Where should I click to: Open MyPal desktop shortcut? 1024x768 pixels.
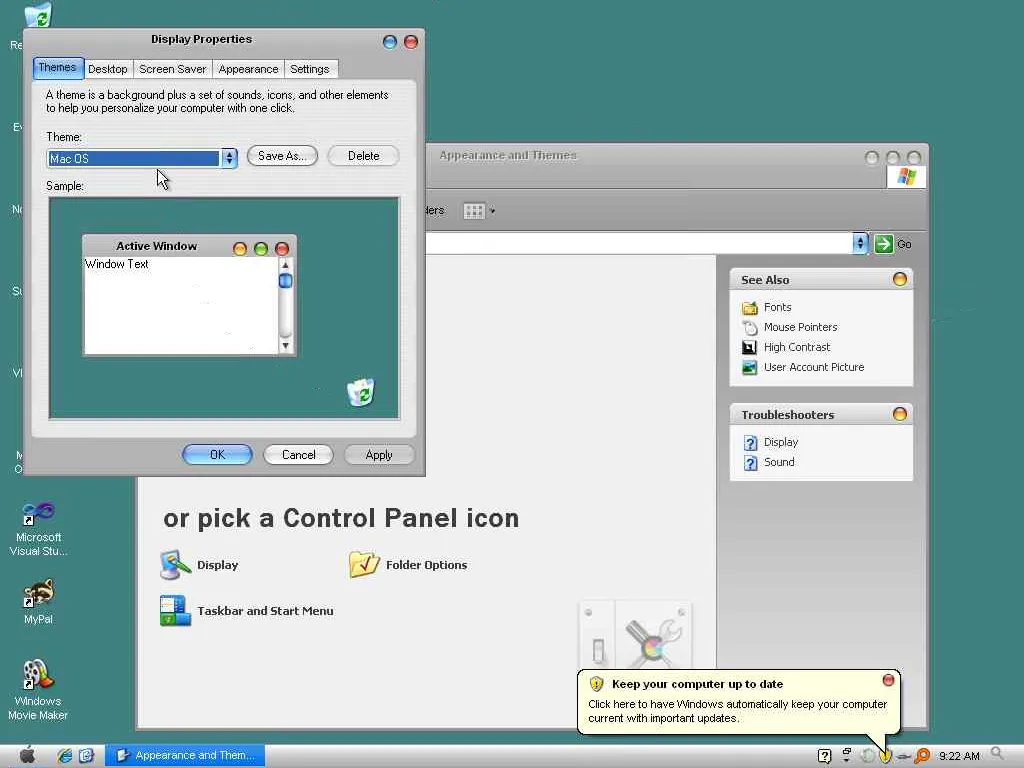[x=39, y=601]
